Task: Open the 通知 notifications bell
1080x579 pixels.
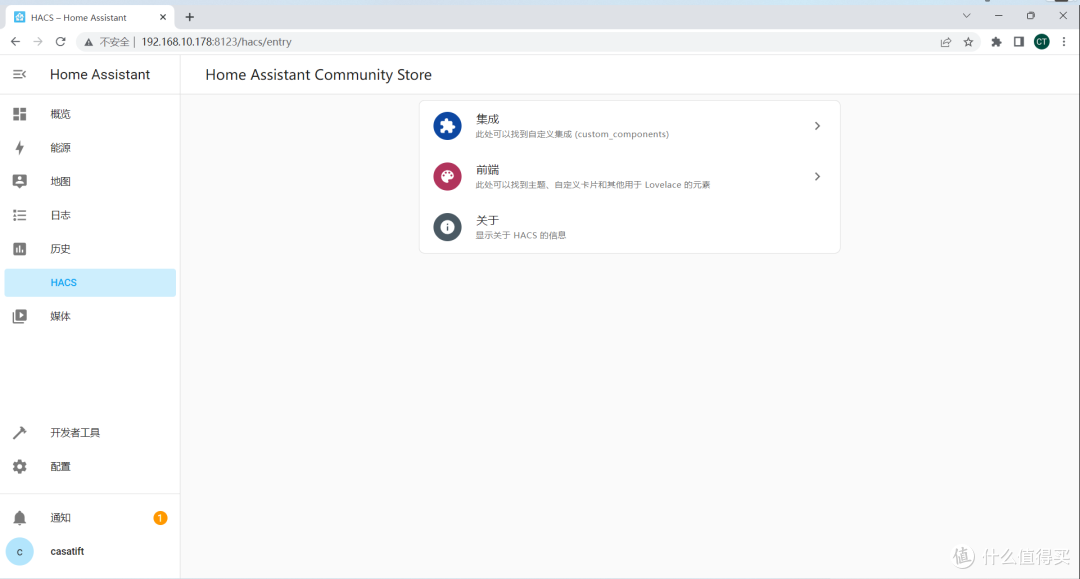Action: tap(19, 518)
